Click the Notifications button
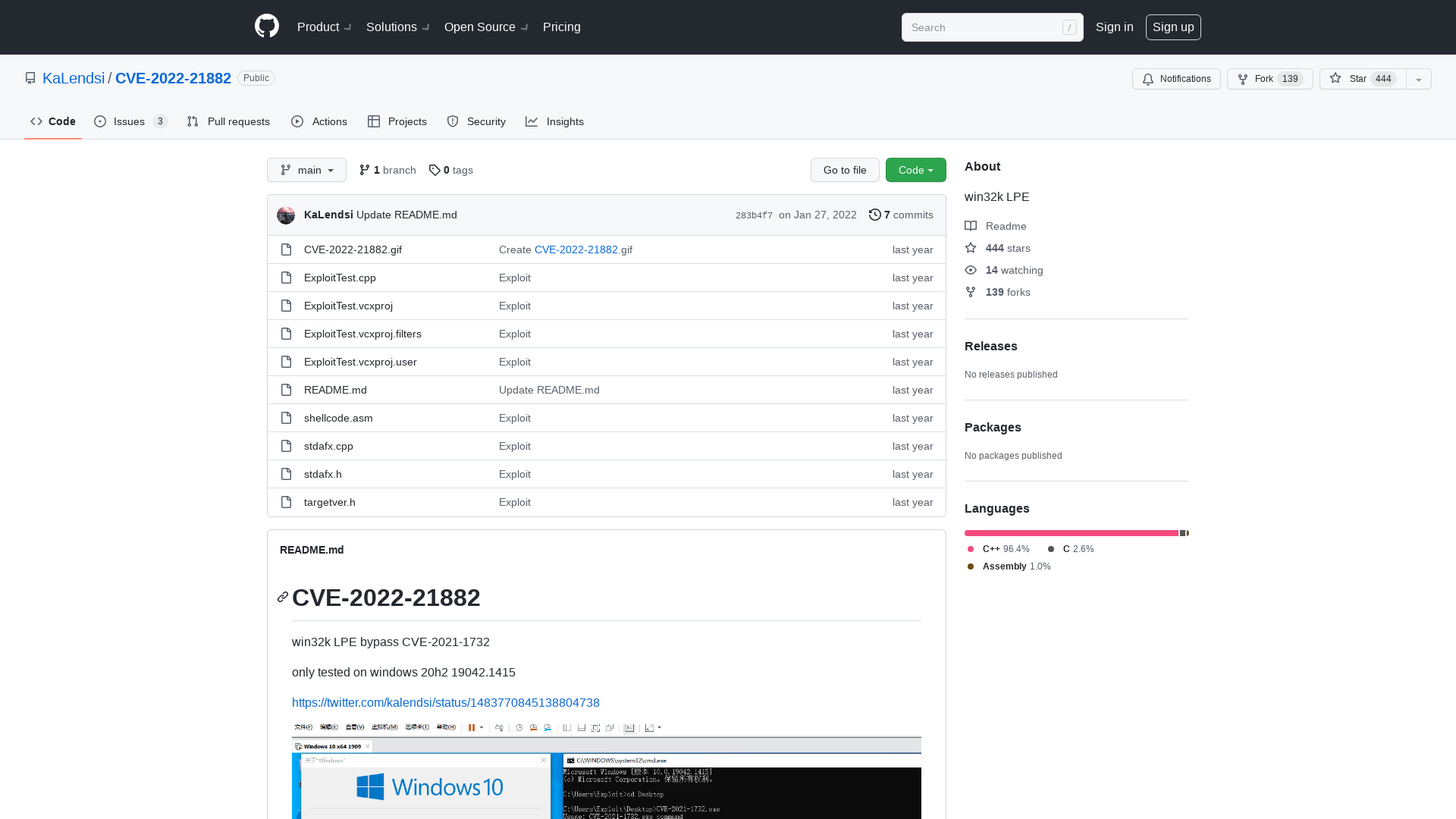Viewport: 1456px width, 819px height. 1176,79
